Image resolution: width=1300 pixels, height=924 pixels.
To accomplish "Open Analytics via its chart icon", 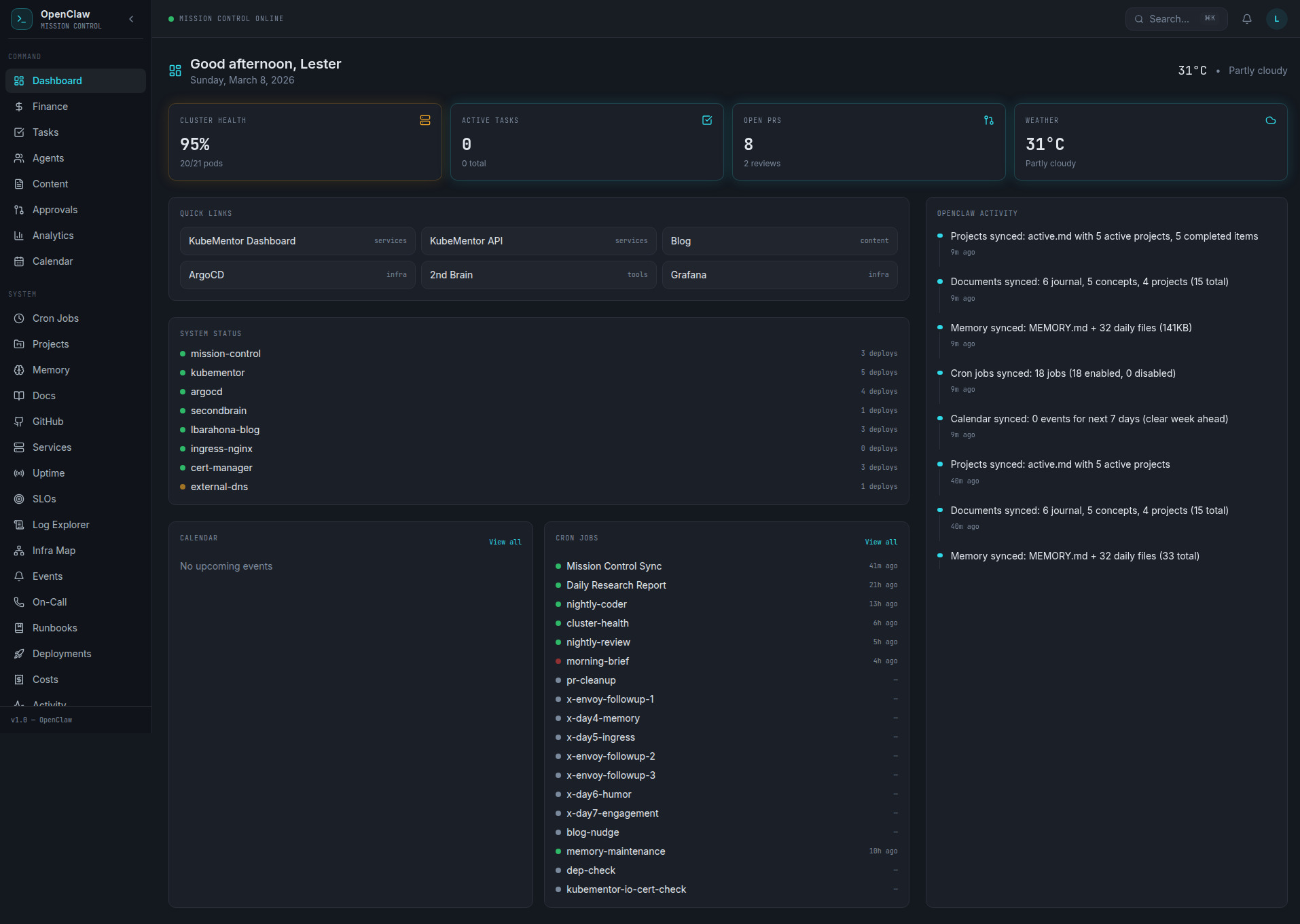I will [20, 236].
